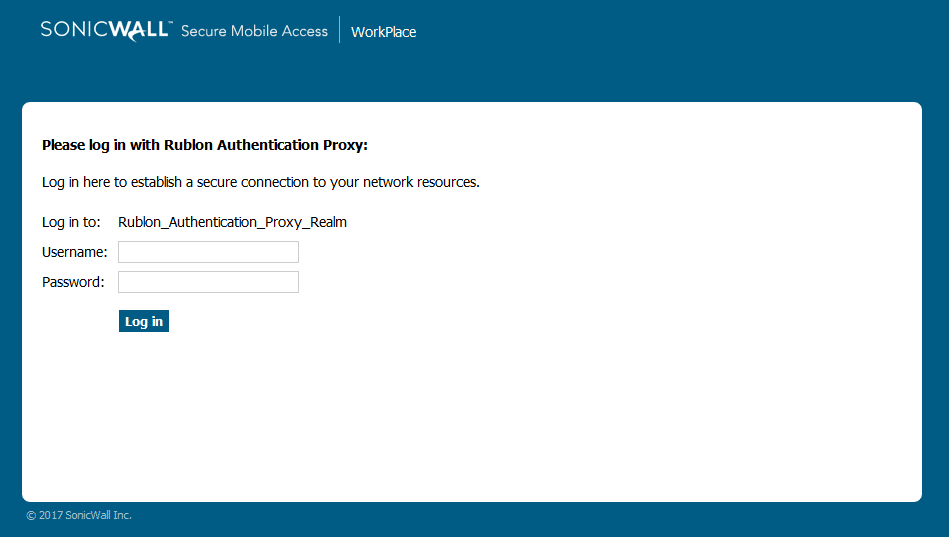Click the trademark symbol beside SonicWall logo

coord(171,22)
